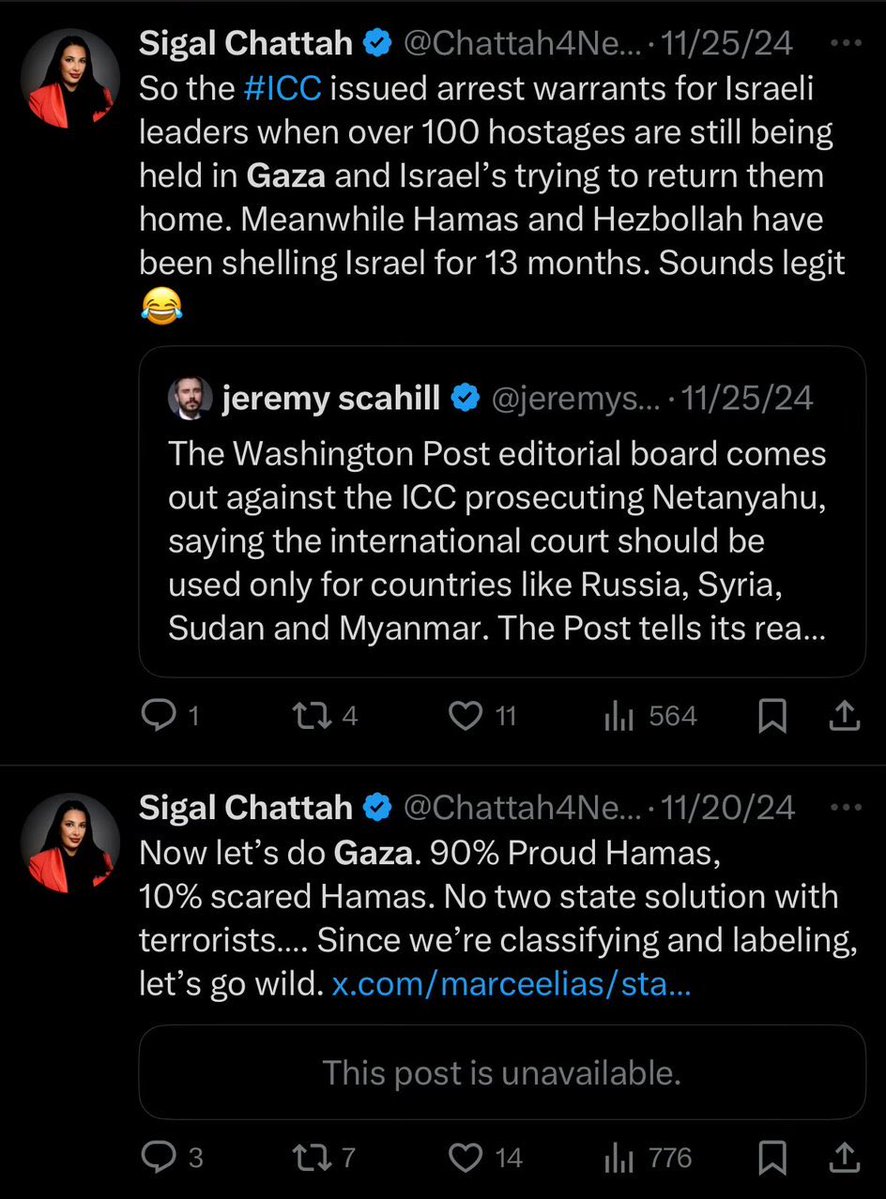Open the quoted jeremy scahill post

pos(500,540)
